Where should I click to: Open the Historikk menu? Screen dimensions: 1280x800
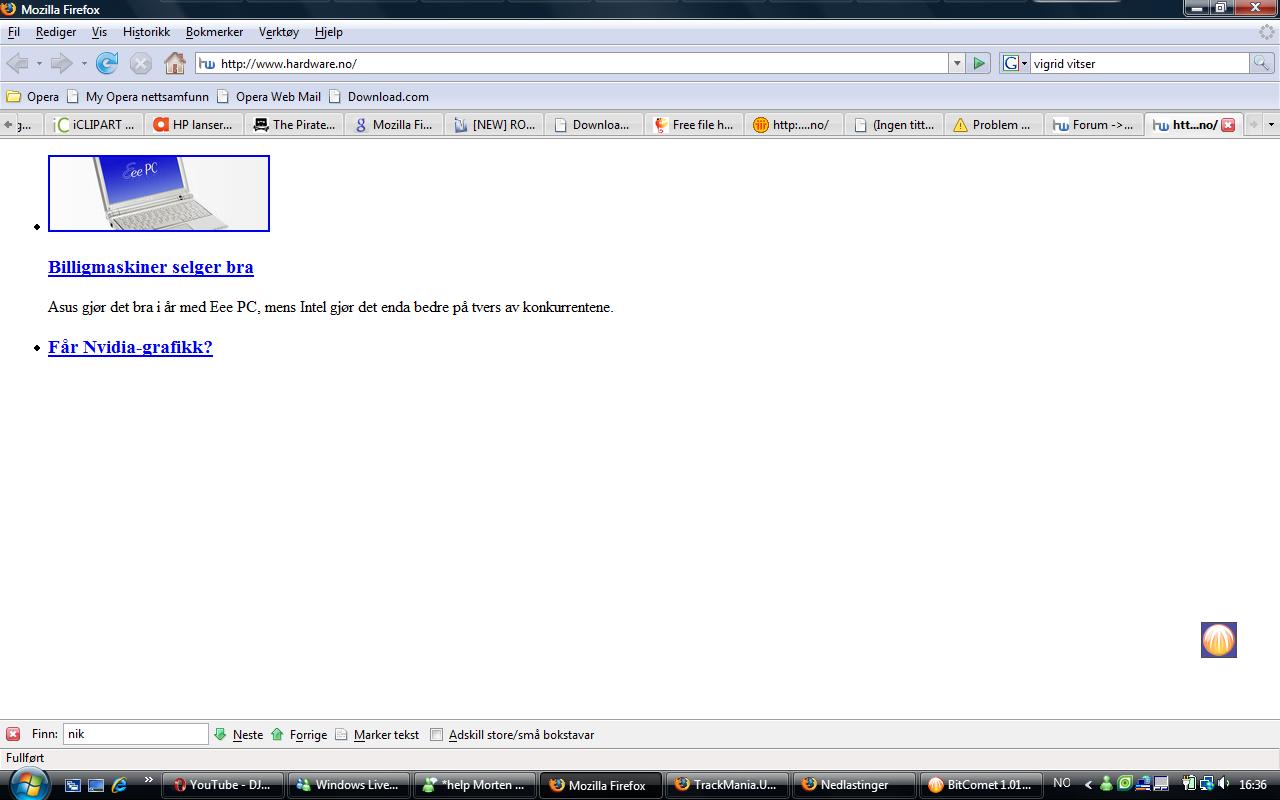point(147,32)
